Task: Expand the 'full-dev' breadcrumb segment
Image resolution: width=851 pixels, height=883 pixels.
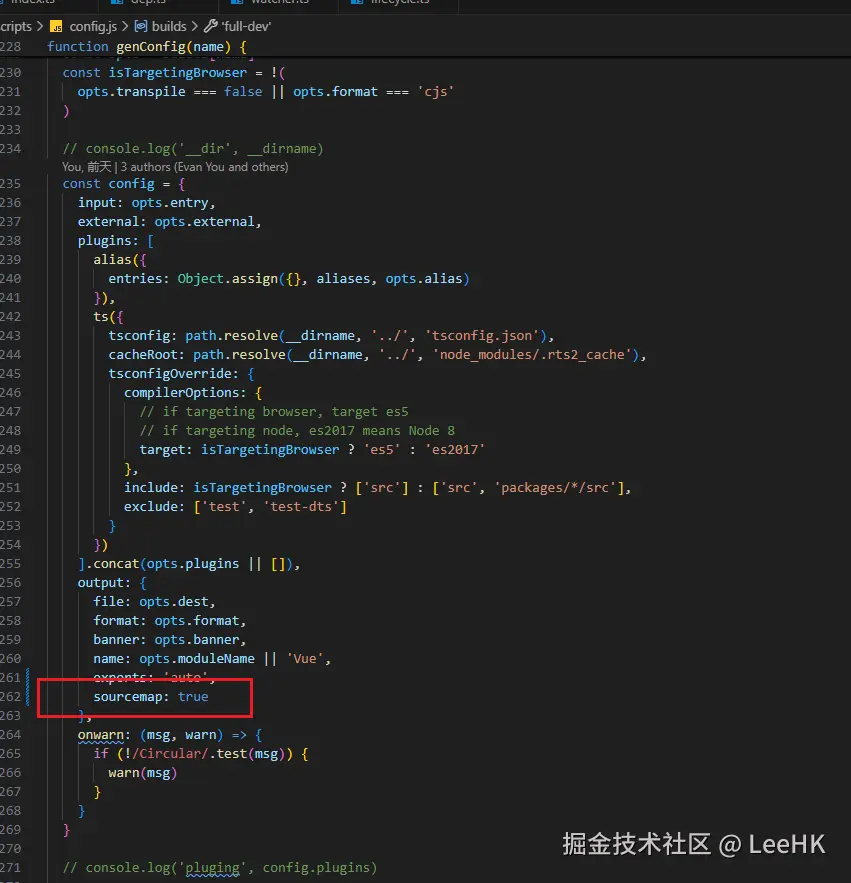Action: (x=247, y=27)
